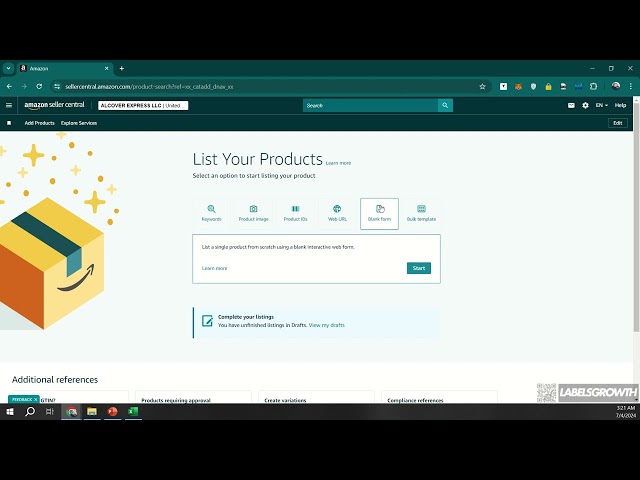This screenshot has width=640, height=480.
Task: Open the messages envelope icon
Action: coord(571,105)
